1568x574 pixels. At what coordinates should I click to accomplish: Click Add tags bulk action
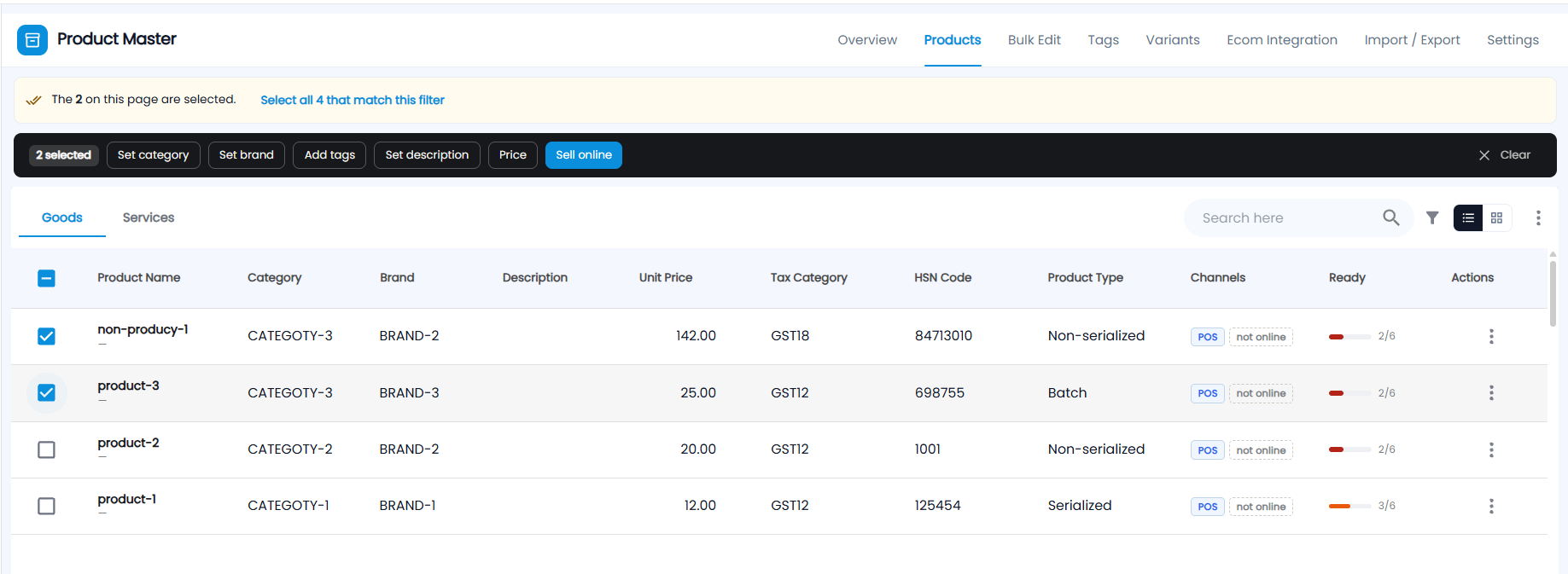329,155
